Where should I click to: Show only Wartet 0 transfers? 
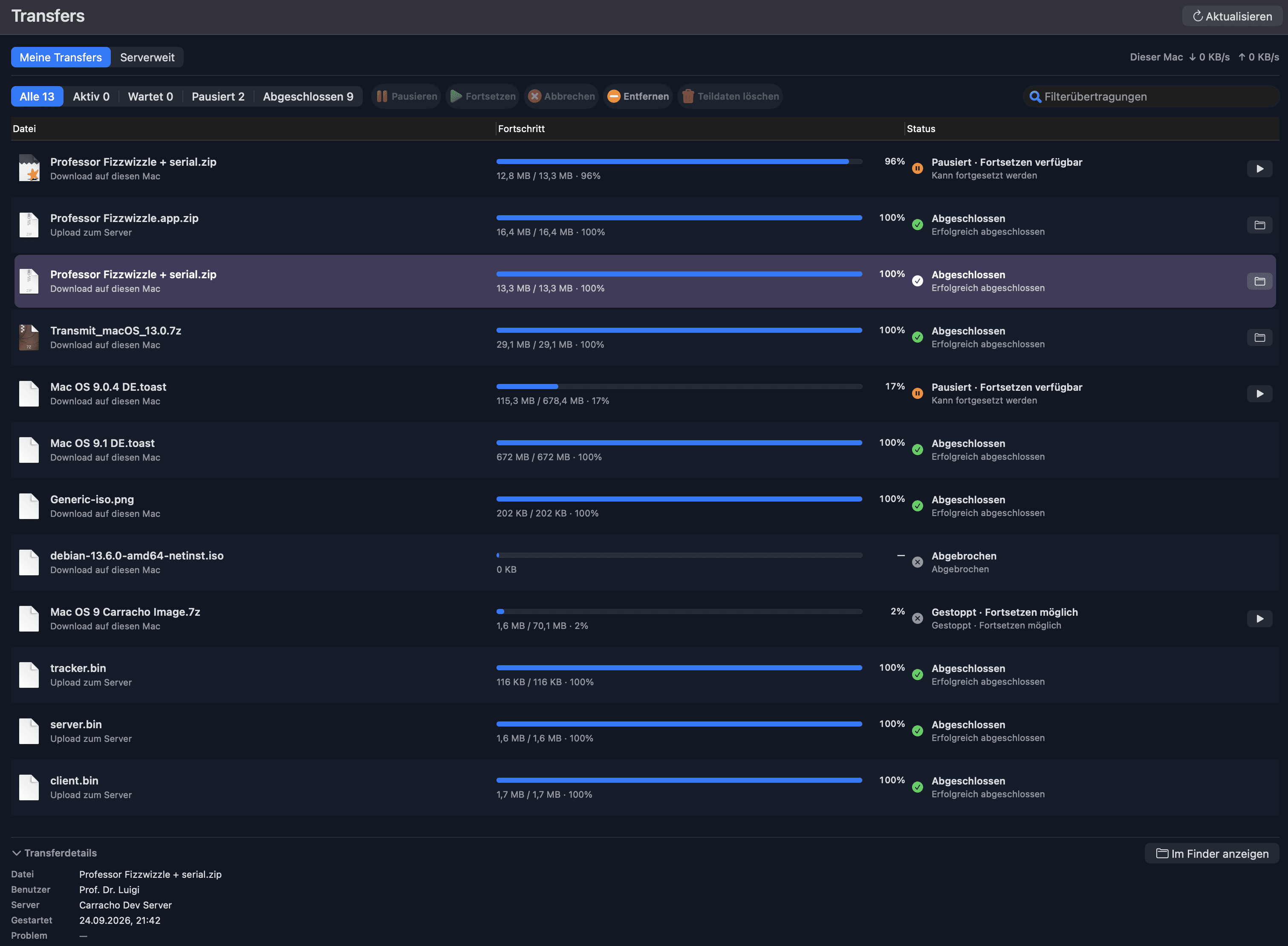(x=150, y=96)
